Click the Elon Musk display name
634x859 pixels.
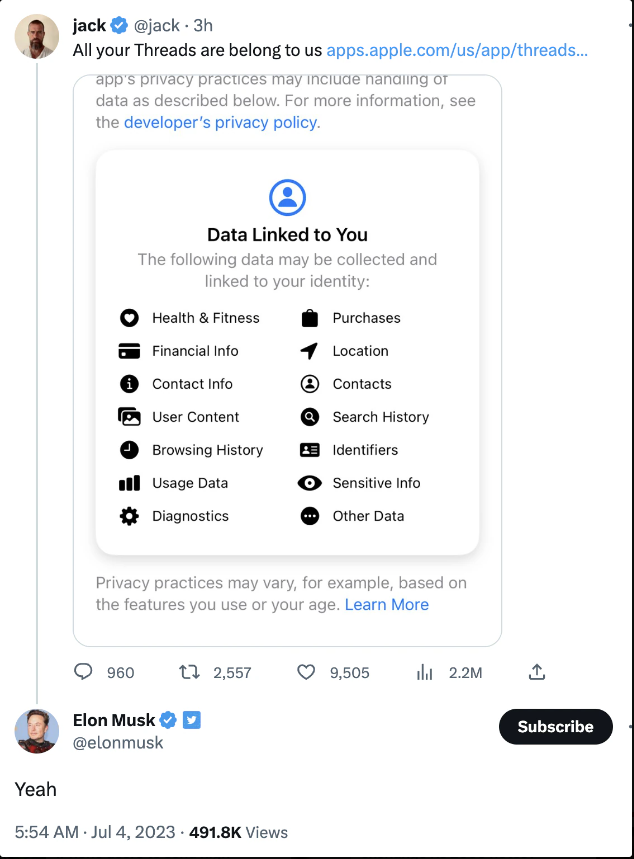click(x=114, y=720)
